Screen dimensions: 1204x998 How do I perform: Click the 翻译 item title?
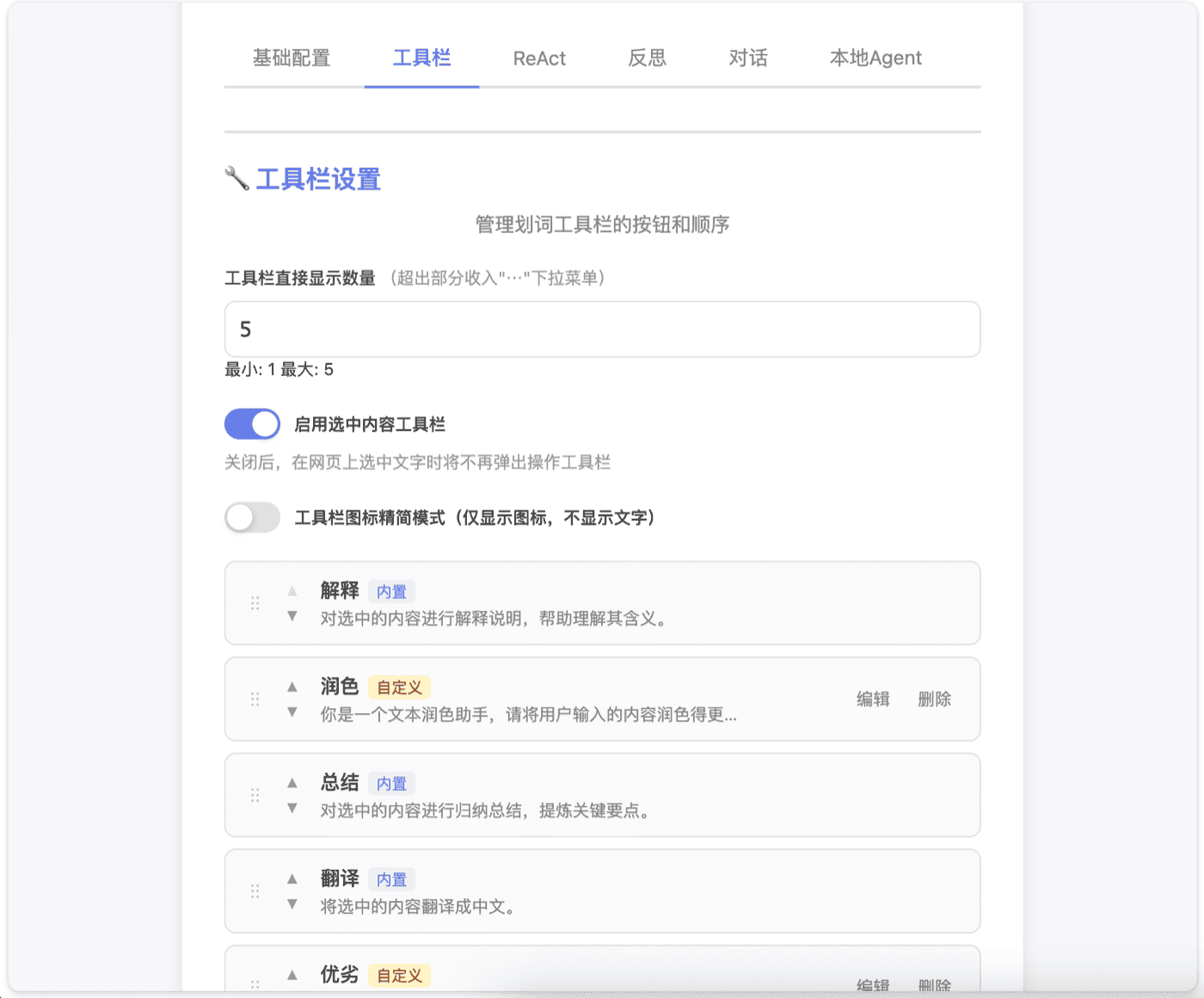(x=340, y=878)
